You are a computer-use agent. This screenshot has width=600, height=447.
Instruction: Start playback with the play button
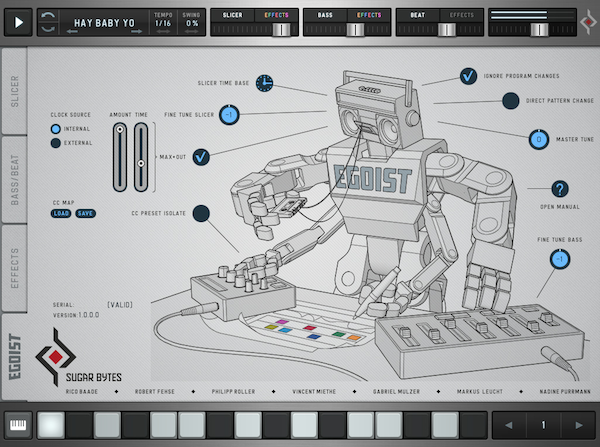coord(18,23)
